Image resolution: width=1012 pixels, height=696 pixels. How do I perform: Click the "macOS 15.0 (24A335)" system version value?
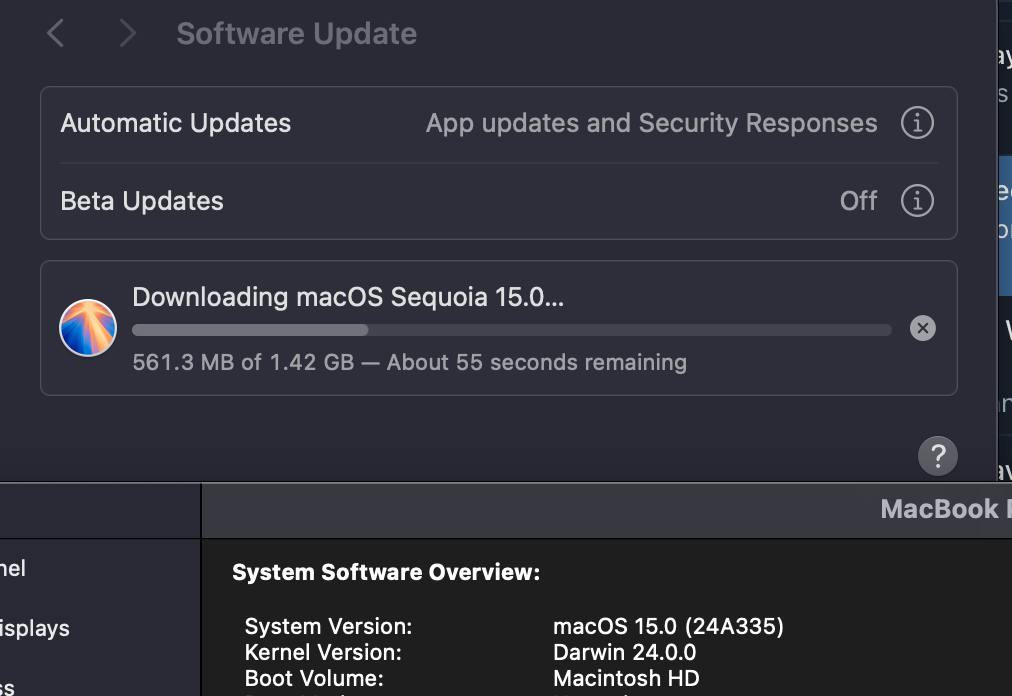pos(668,627)
